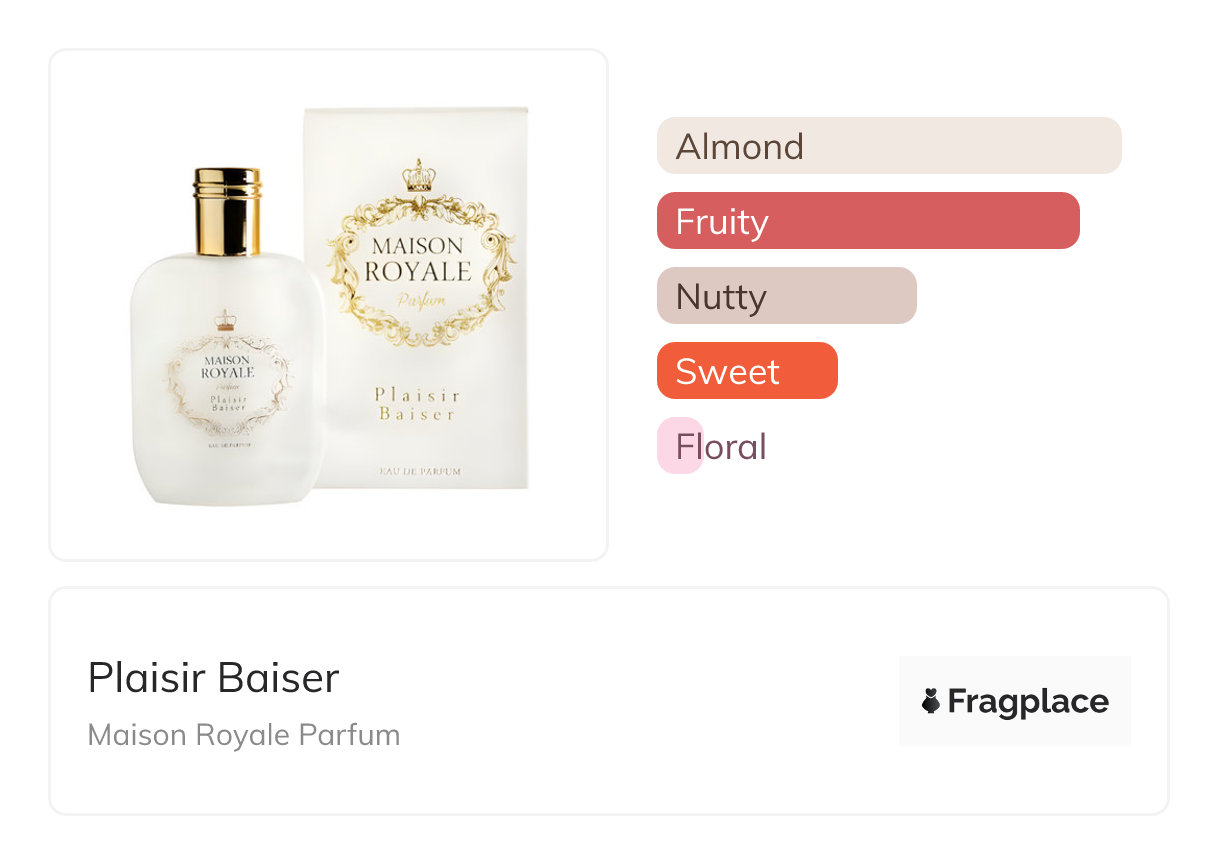1218x864 pixels.
Task: Click the Fragplace logo button
Action: coord(1014,701)
